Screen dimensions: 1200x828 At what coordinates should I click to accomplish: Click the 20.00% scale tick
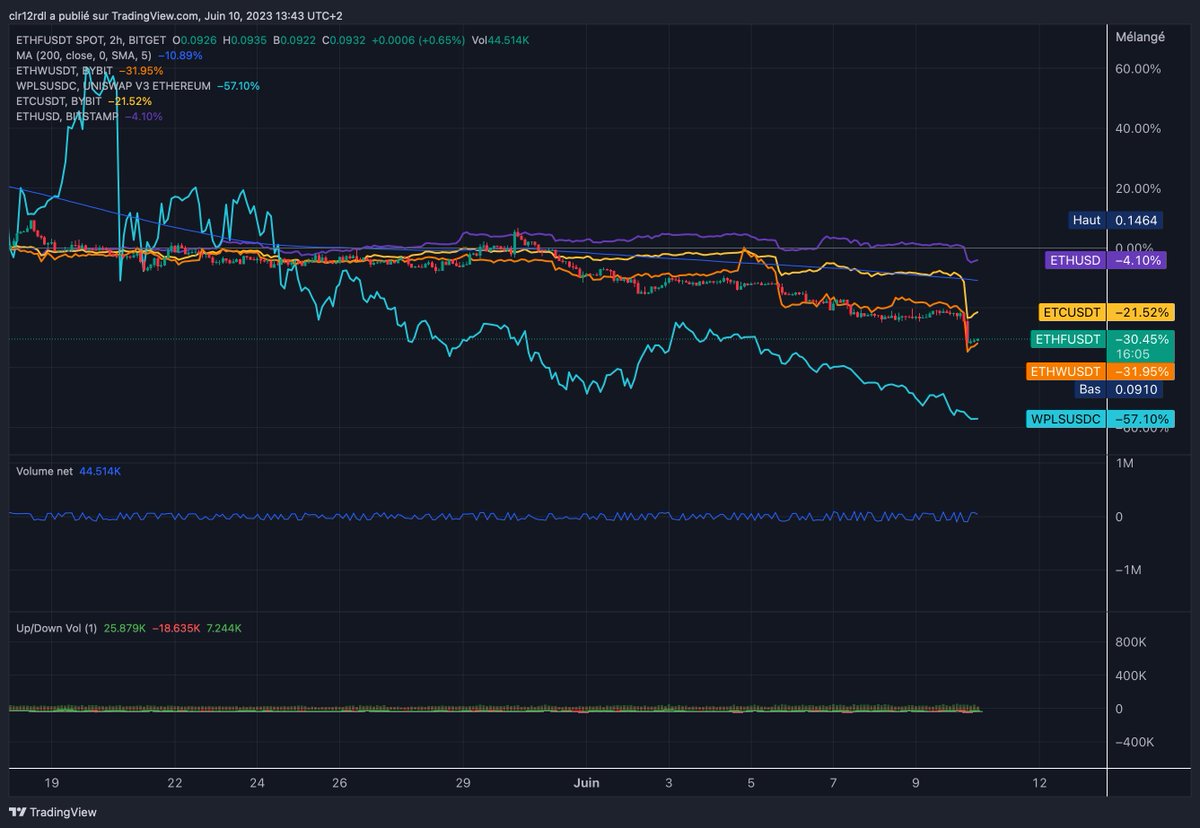(x=1137, y=188)
